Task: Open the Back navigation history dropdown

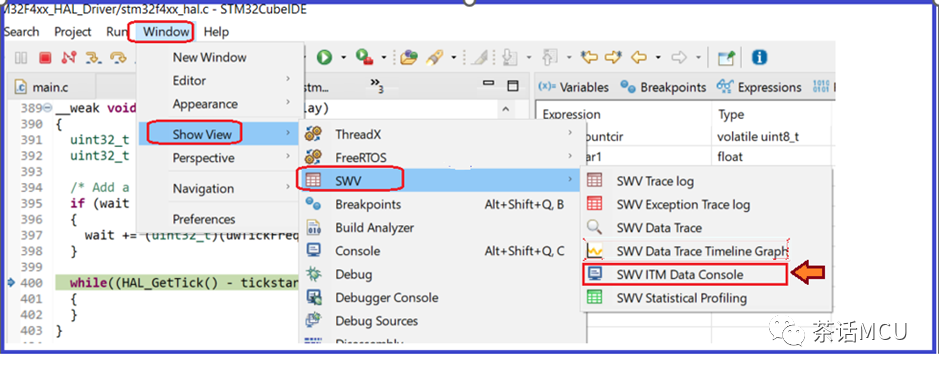Action: click(x=658, y=58)
